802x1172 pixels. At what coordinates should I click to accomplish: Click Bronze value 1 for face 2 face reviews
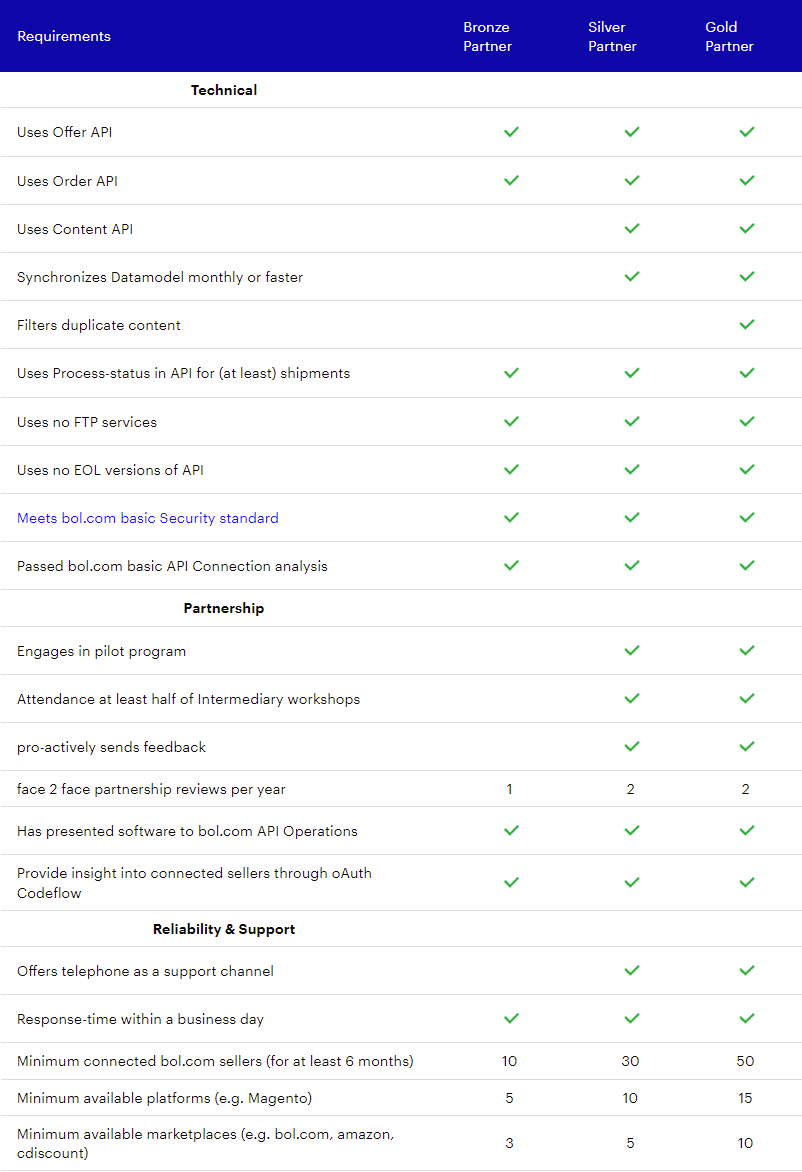510,789
